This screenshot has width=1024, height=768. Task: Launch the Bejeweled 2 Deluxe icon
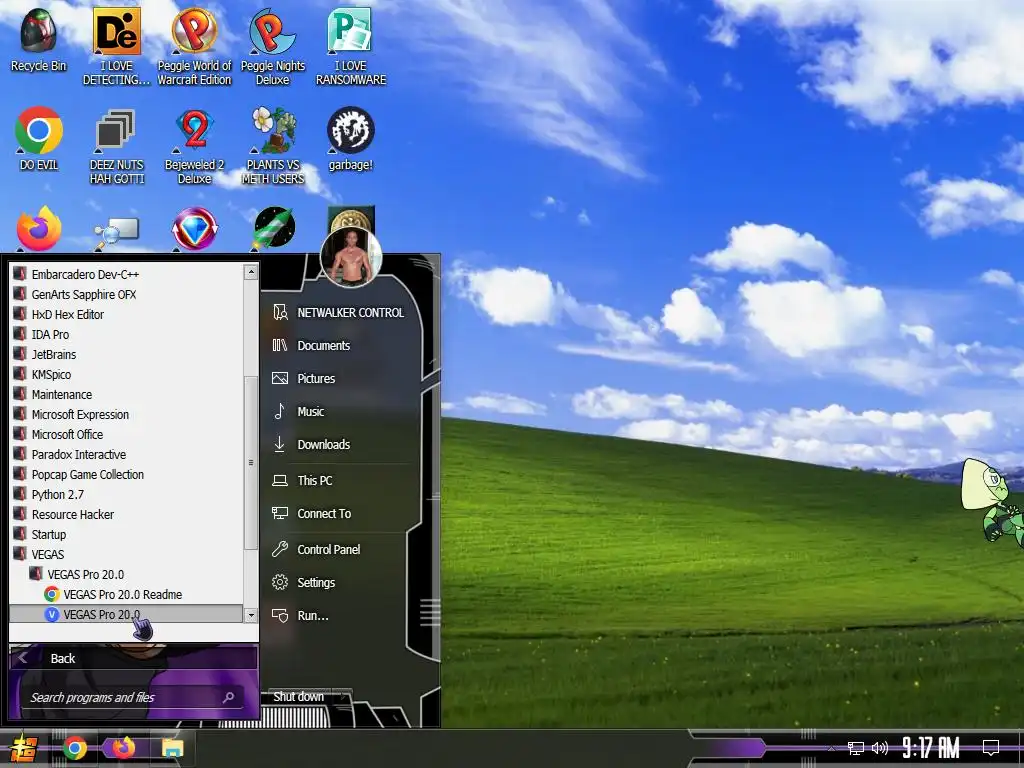[194, 146]
